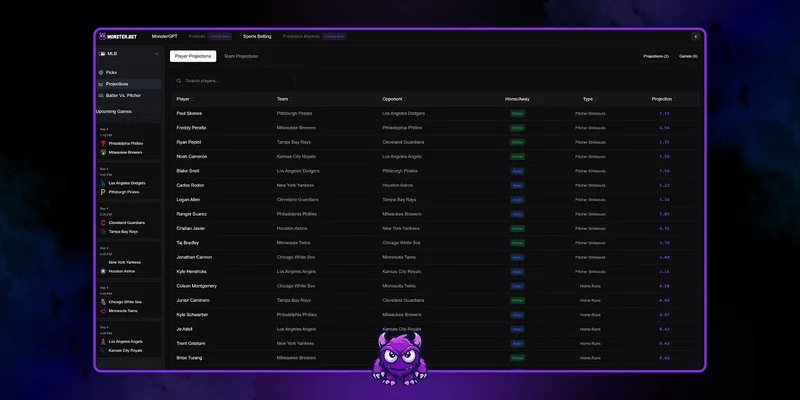Click the Games (6) button
The height and width of the screenshot is (400, 800).
[688, 56]
